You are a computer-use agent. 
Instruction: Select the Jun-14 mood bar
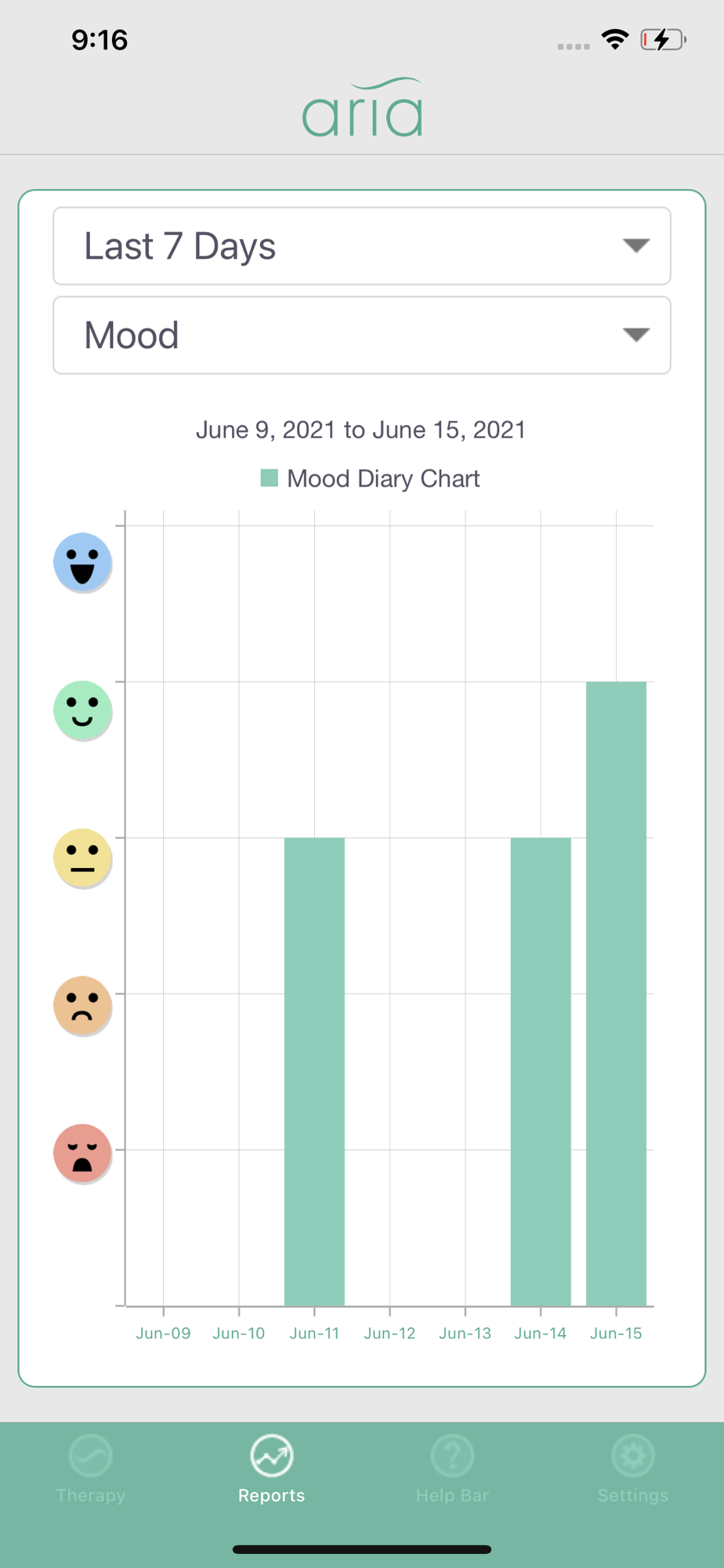[x=541, y=1072]
